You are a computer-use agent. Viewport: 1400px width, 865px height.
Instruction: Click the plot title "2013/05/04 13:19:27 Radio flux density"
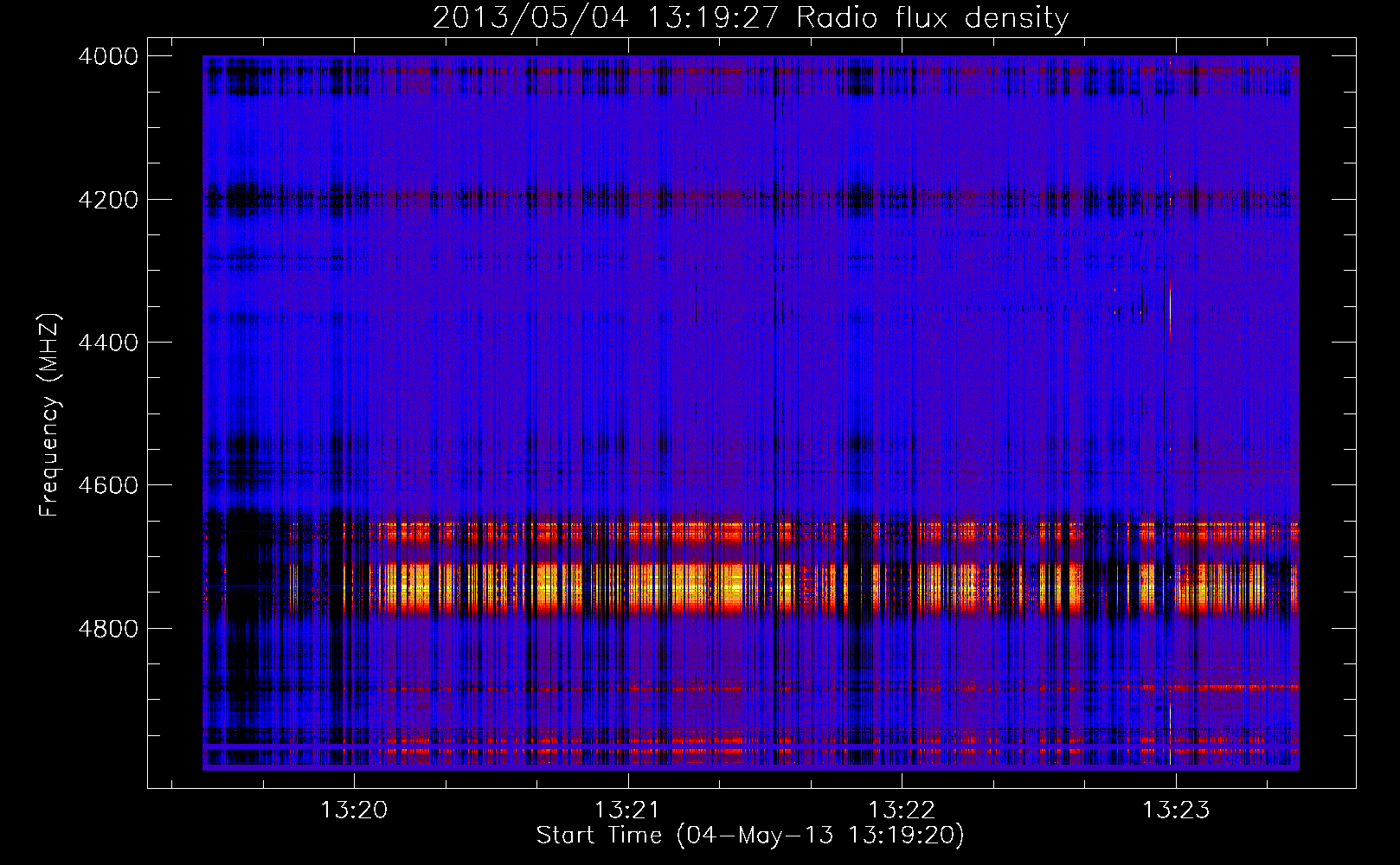(750, 17)
